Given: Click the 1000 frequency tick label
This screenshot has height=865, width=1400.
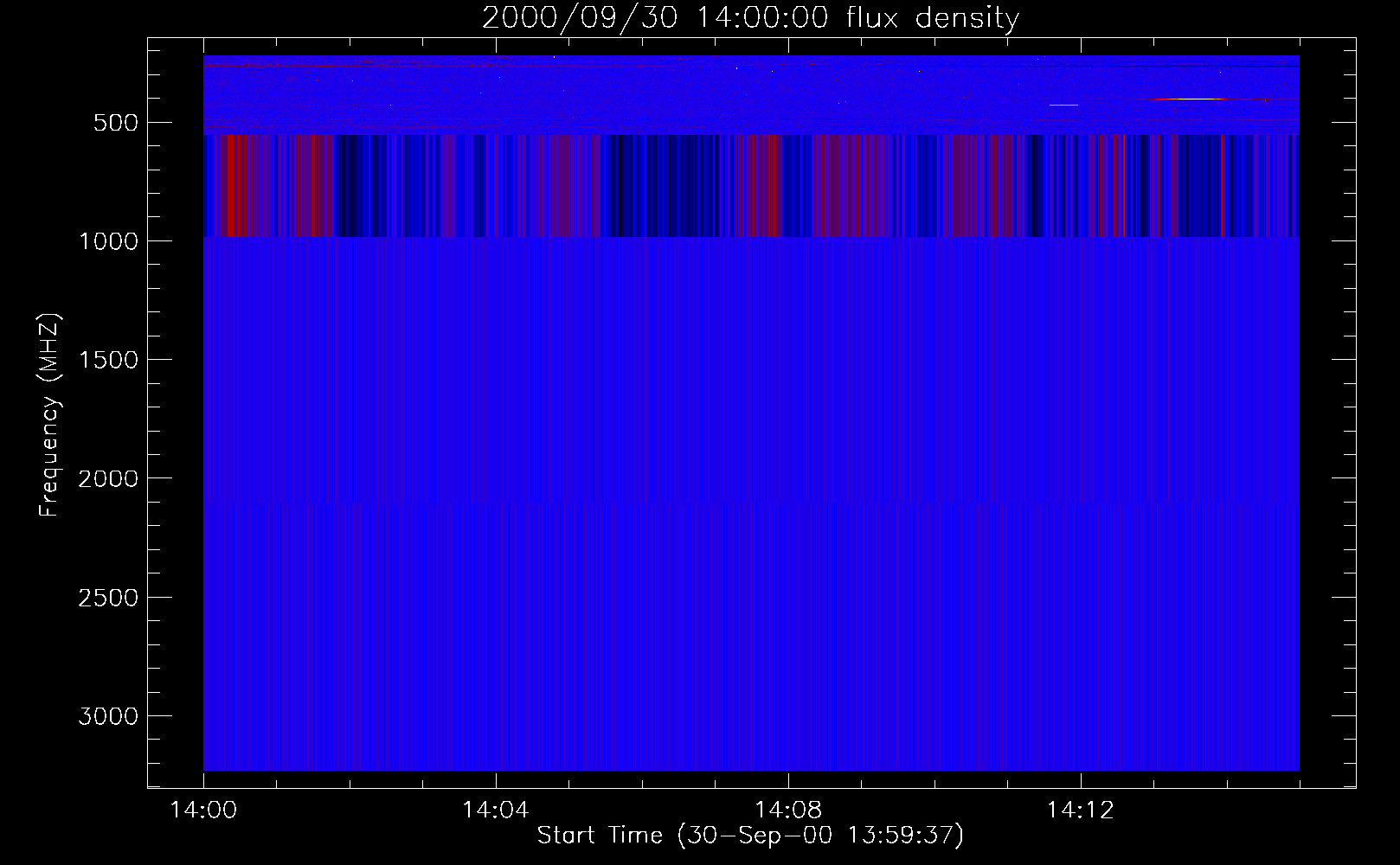Looking at the screenshot, I should coord(108,241).
